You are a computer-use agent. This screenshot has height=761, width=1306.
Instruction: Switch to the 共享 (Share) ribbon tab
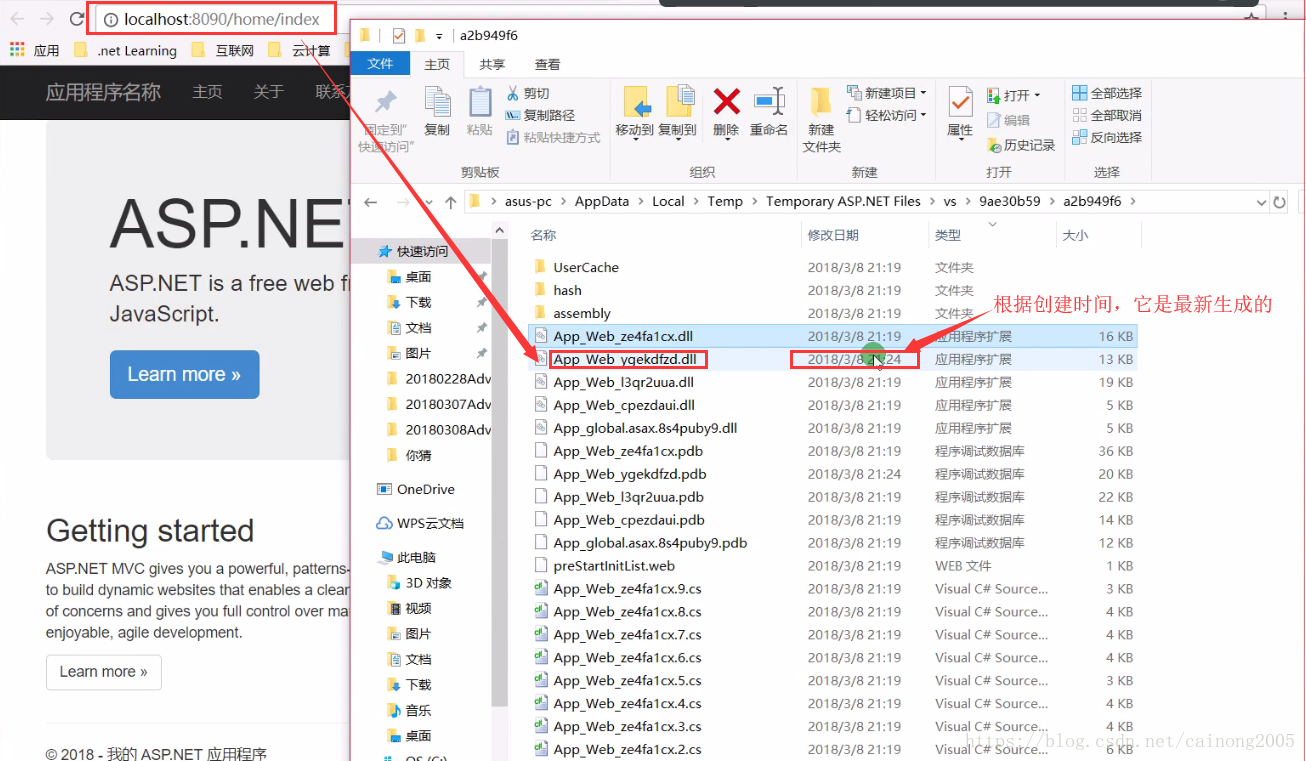coord(492,64)
